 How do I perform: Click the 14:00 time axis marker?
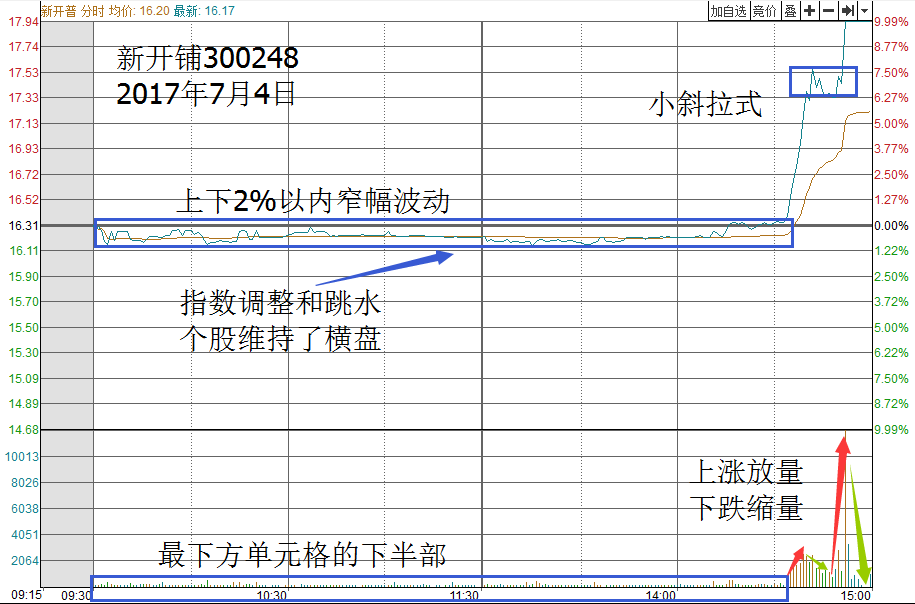[x=660, y=595]
